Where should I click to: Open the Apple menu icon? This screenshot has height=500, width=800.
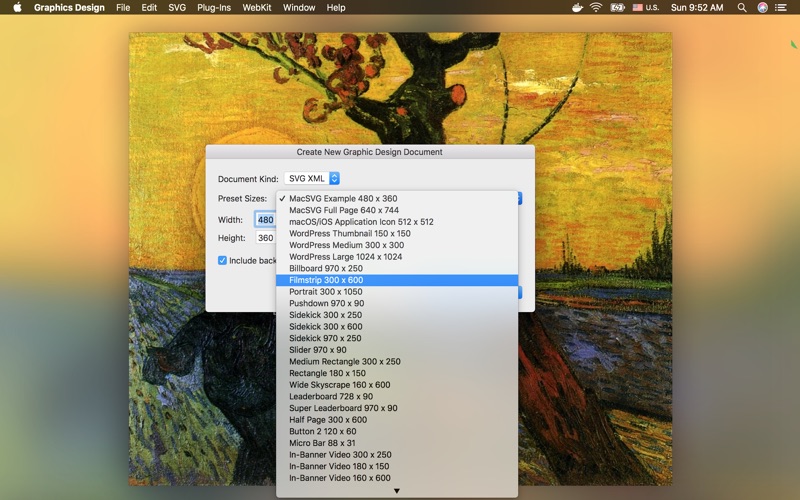coord(17,7)
